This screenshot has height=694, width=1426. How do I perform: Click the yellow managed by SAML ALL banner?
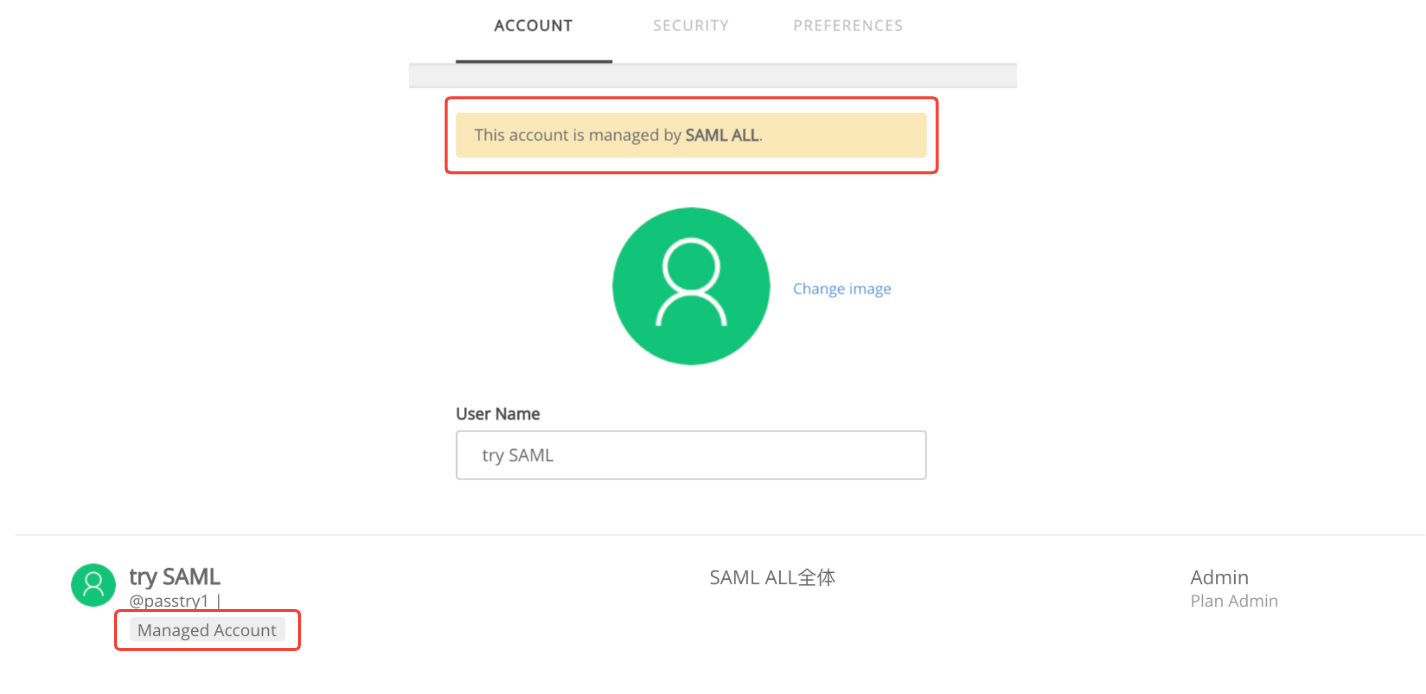pos(691,135)
